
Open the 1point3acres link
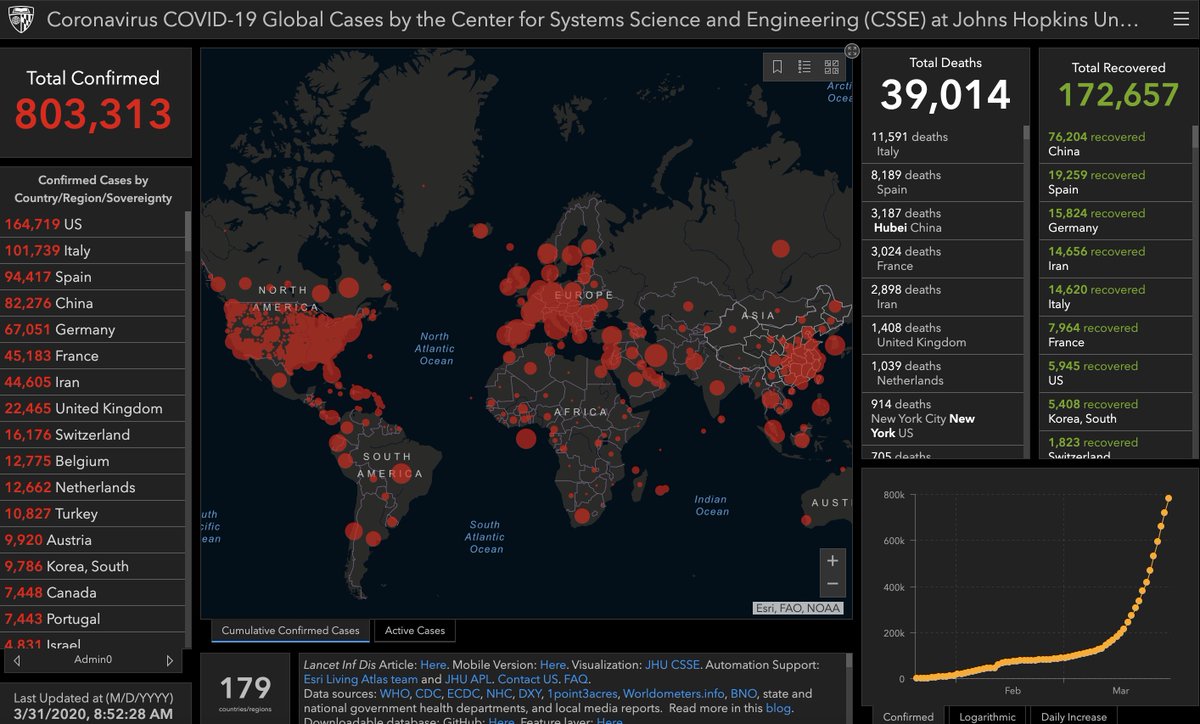click(582, 693)
